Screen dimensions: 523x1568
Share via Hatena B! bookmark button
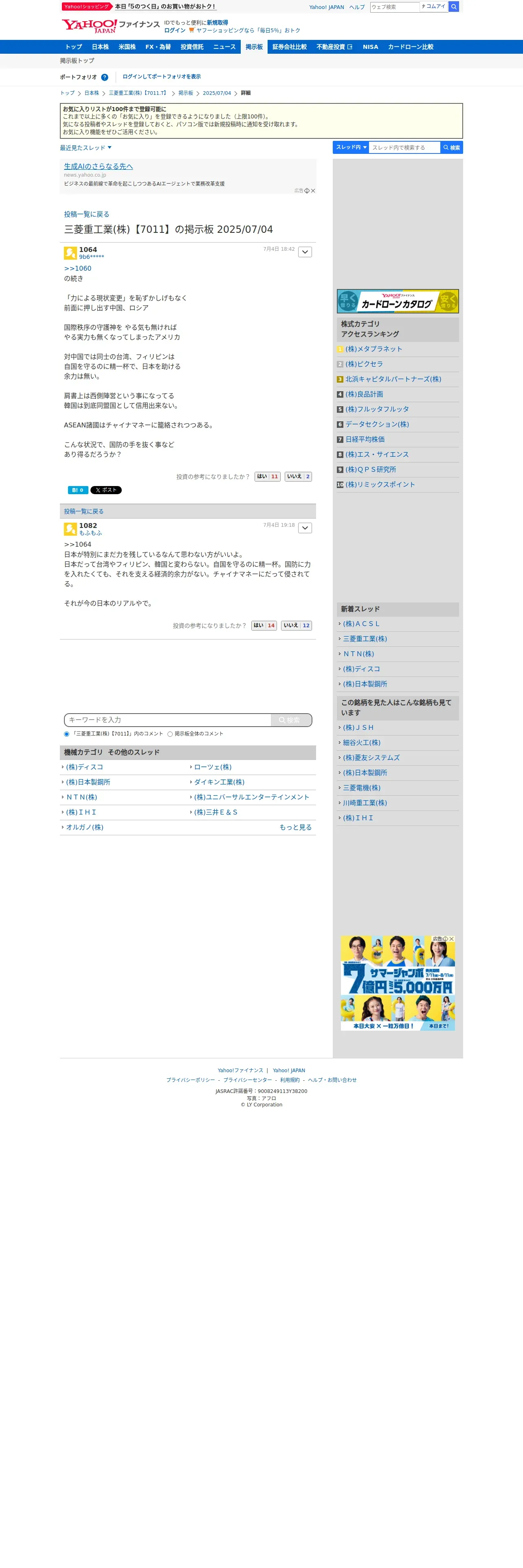(78, 490)
